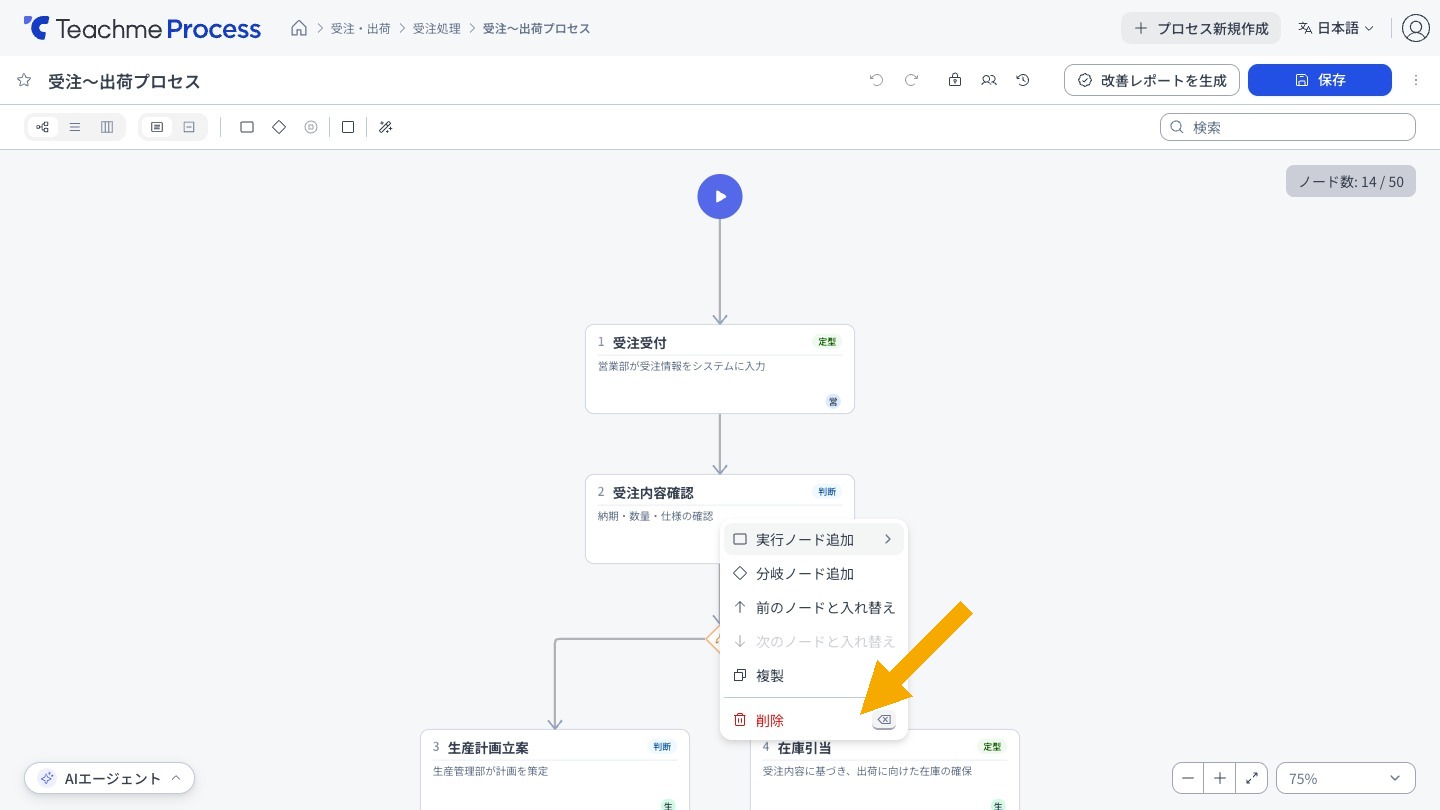Open the 受注・出荷 breadcrumb link

tap(361, 28)
